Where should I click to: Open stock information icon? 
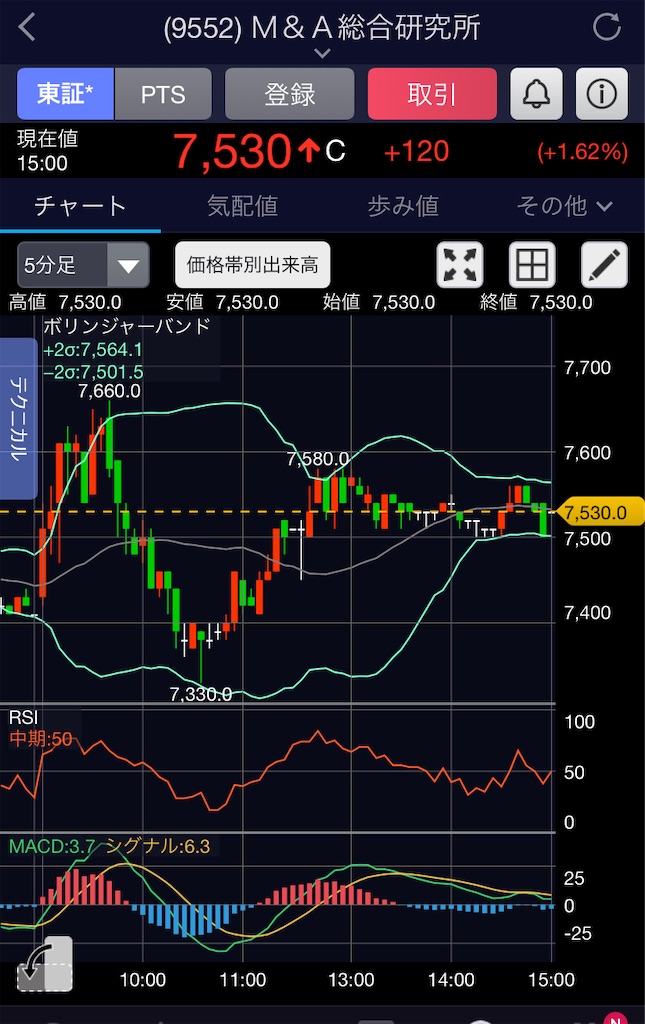[x=601, y=94]
